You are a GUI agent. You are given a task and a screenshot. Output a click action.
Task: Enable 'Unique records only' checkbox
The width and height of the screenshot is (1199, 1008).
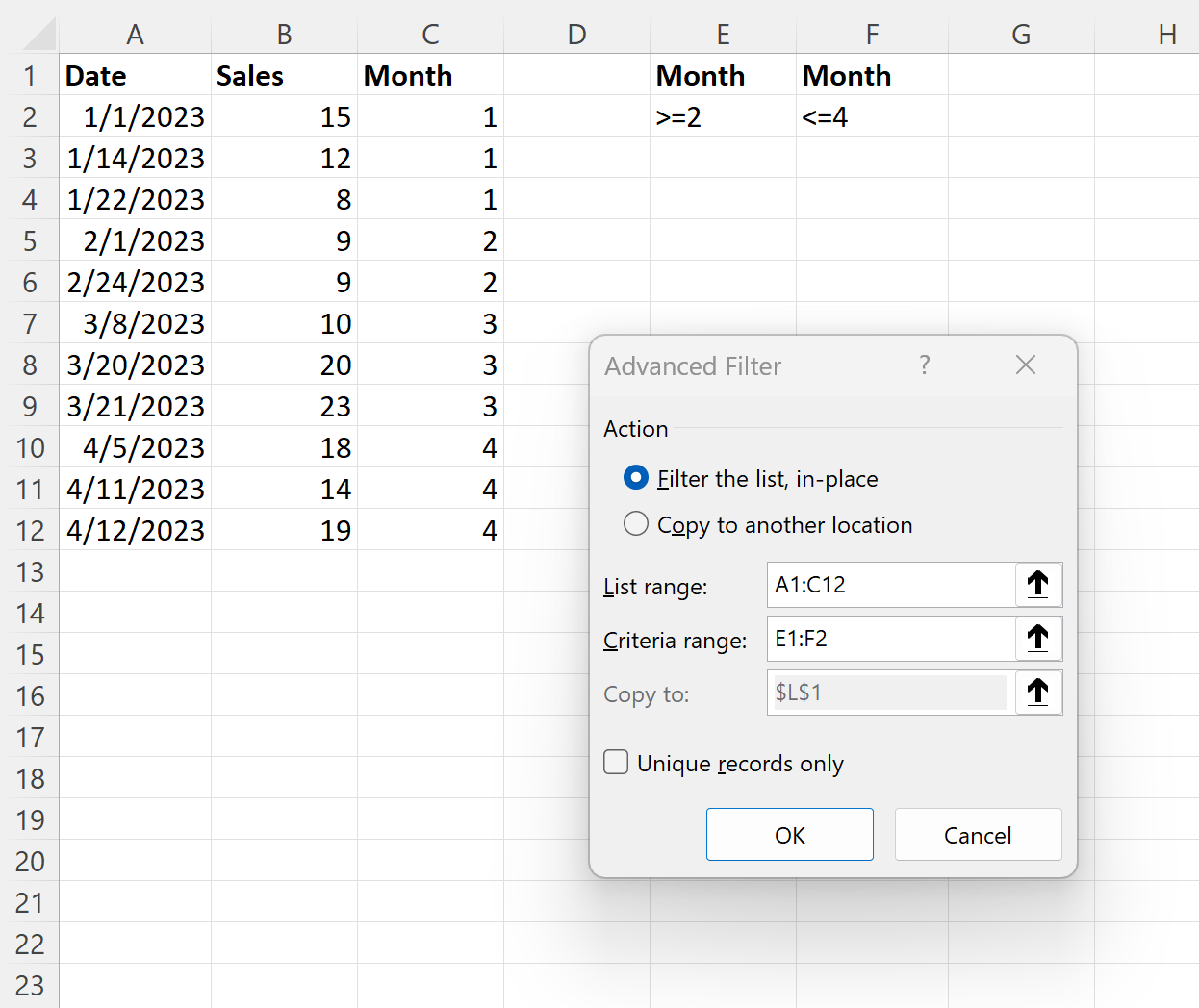616,762
